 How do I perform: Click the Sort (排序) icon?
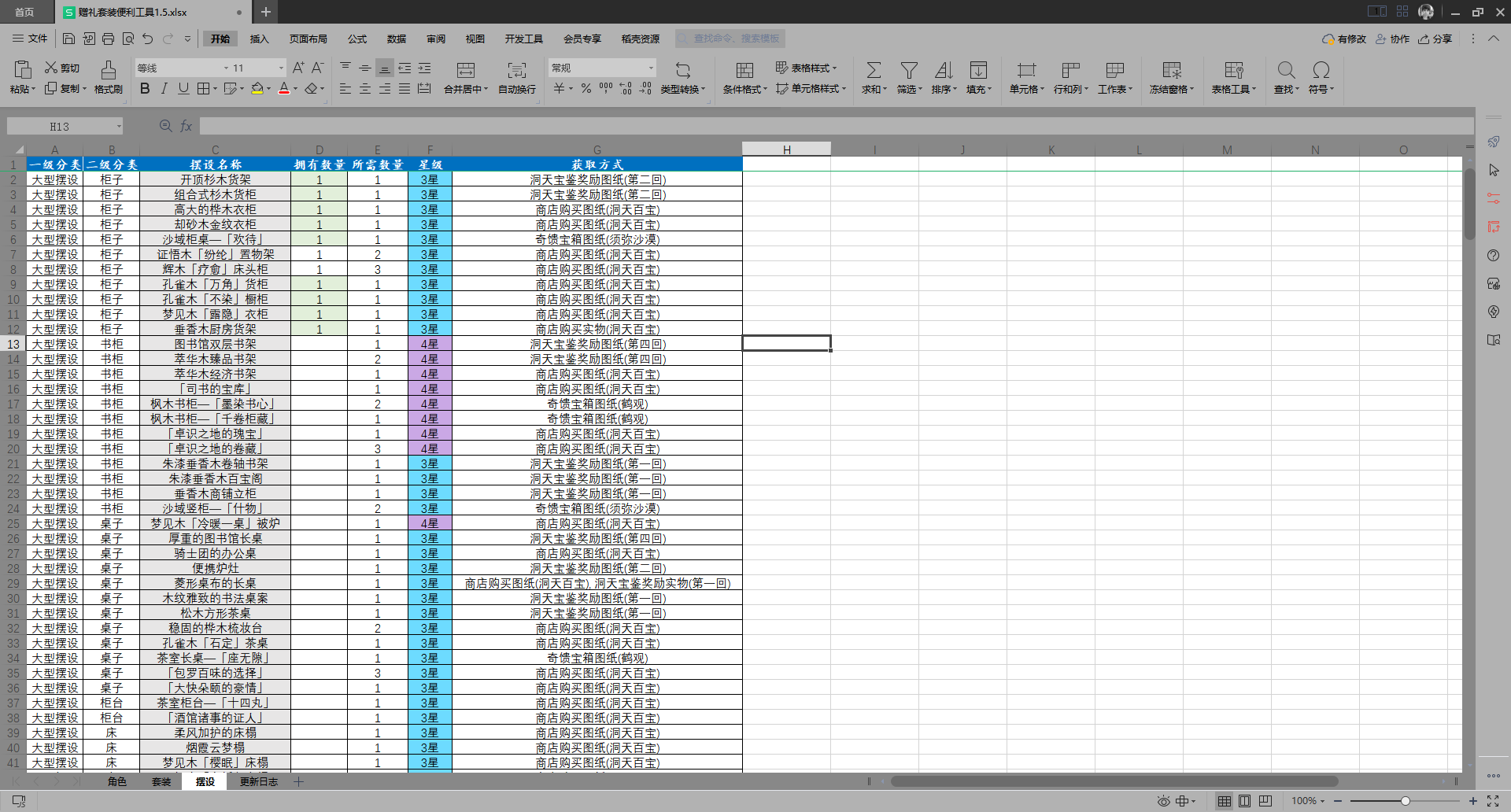[x=944, y=70]
